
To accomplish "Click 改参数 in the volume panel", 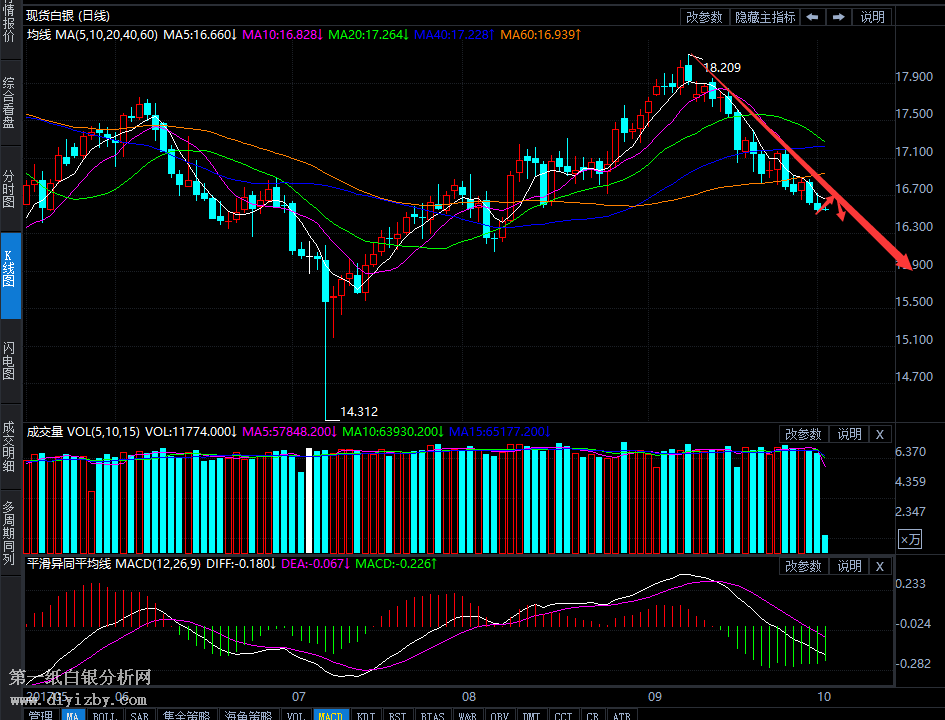I will [803, 434].
